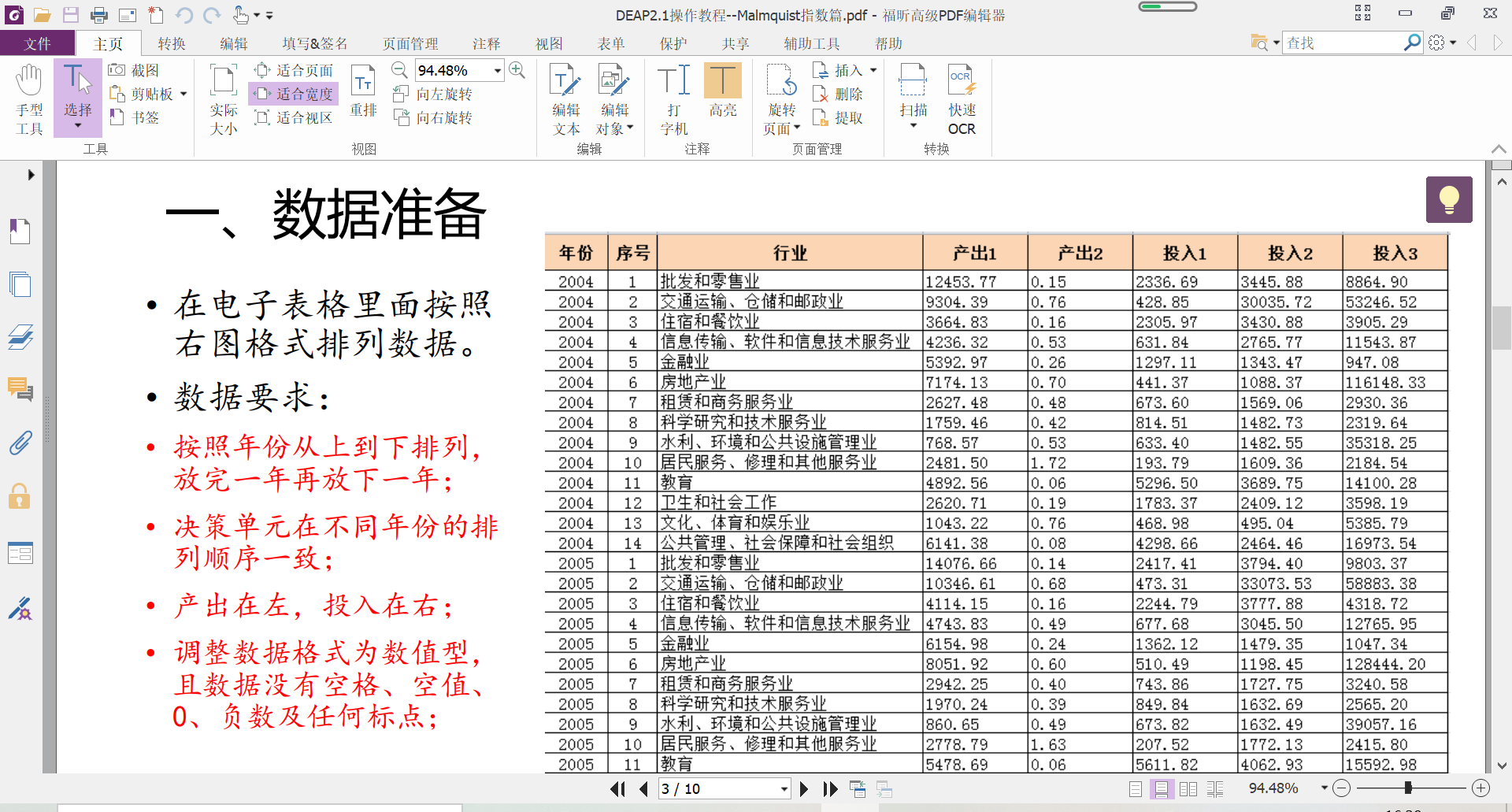Image resolution: width=1512 pixels, height=812 pixels.
Task: Open the zoom percentage dropdown in ribbon
Action: coord(498,70)
